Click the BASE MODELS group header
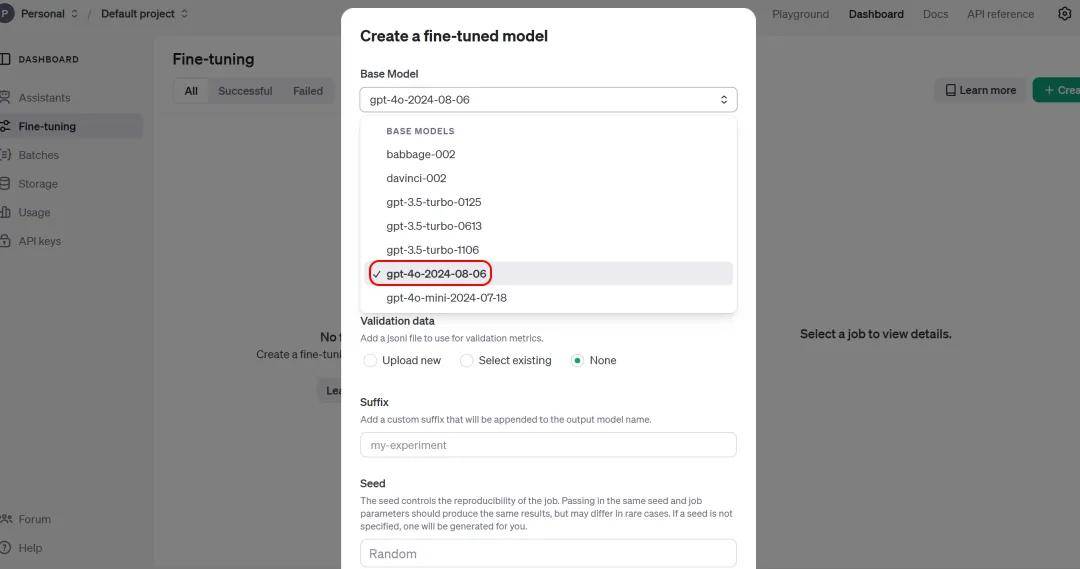This screenshot has width=1080, height=569. (x=420, y=131)
